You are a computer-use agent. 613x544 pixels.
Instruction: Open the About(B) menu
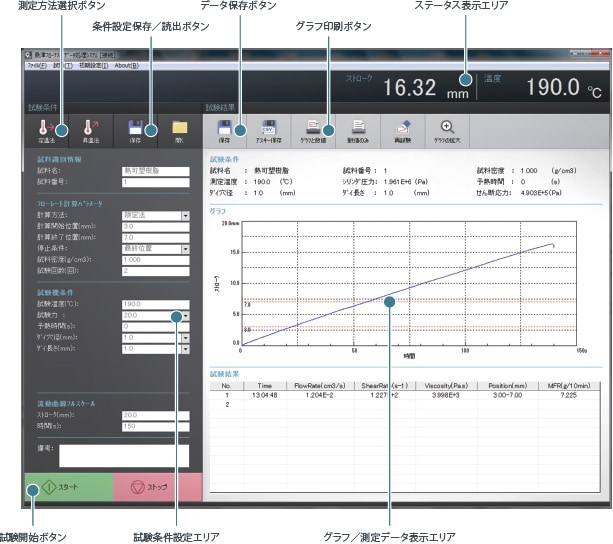point(127,66)
